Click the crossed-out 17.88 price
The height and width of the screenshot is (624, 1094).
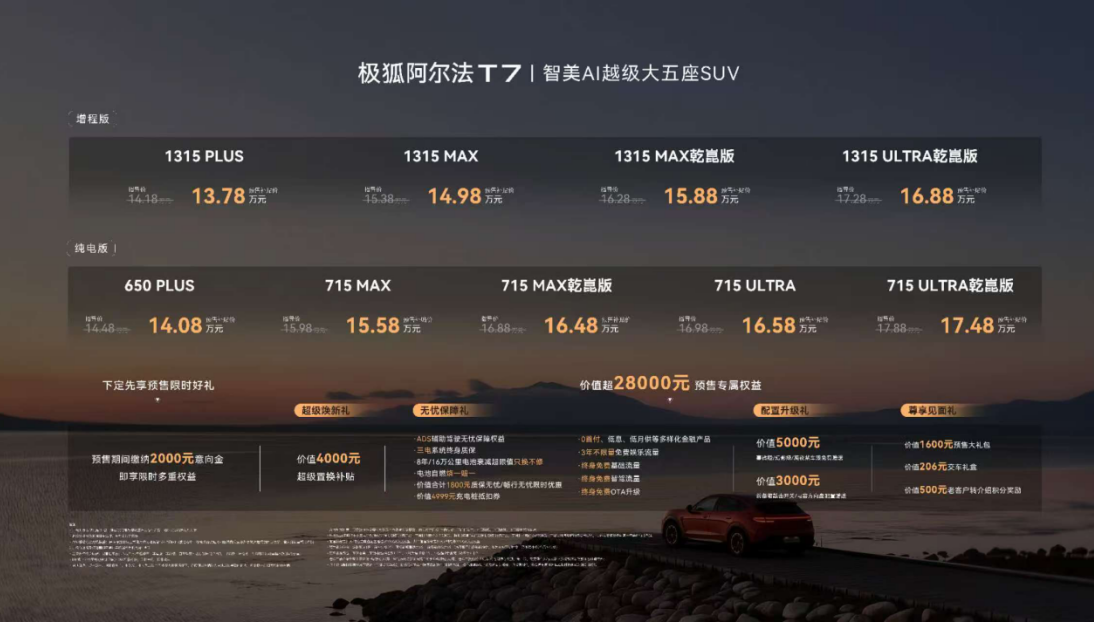[898, 328]
